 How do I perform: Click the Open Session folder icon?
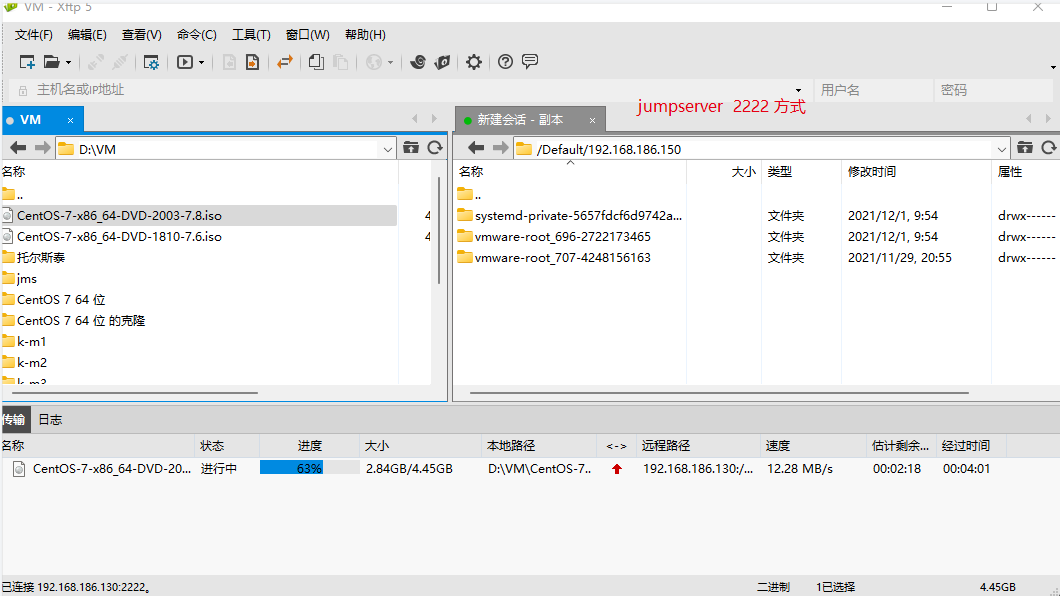tap(51, 62)
